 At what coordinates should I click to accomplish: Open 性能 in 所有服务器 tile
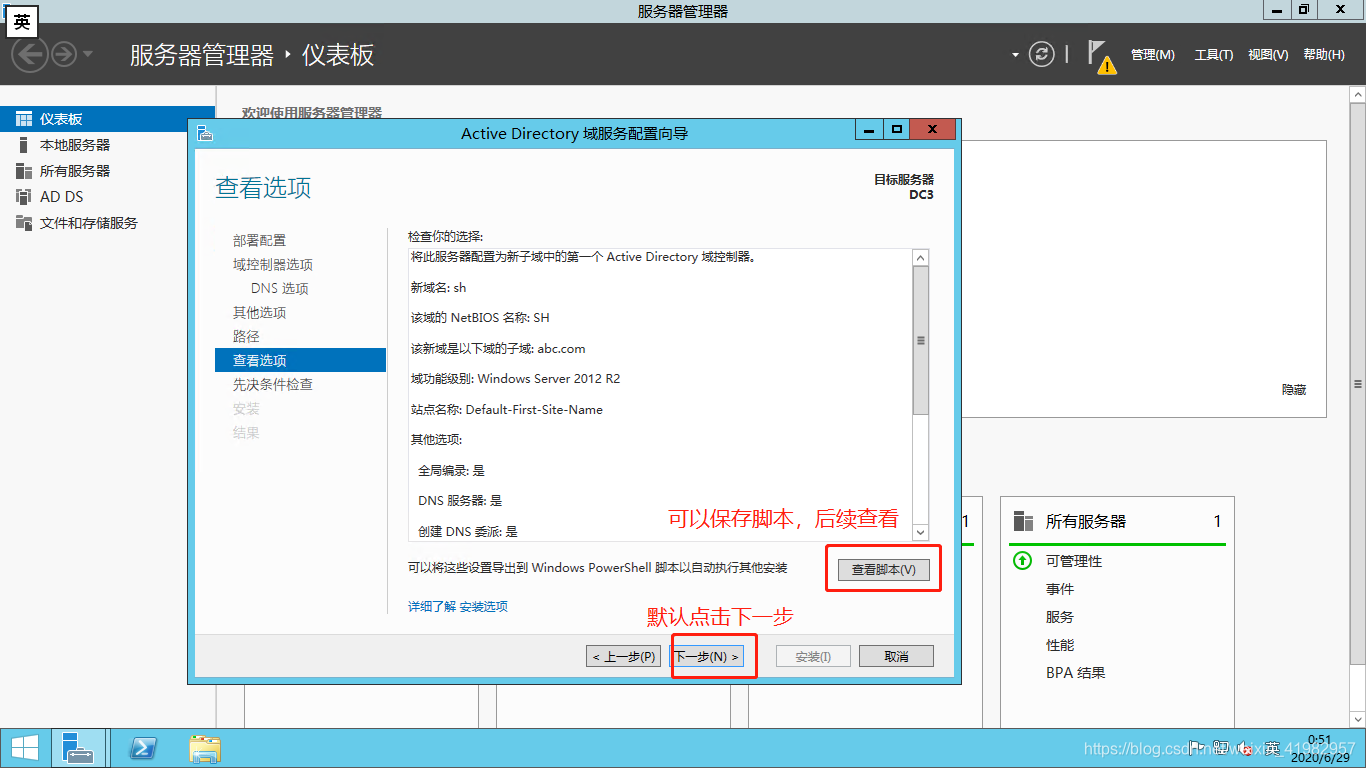[1060, 645]
